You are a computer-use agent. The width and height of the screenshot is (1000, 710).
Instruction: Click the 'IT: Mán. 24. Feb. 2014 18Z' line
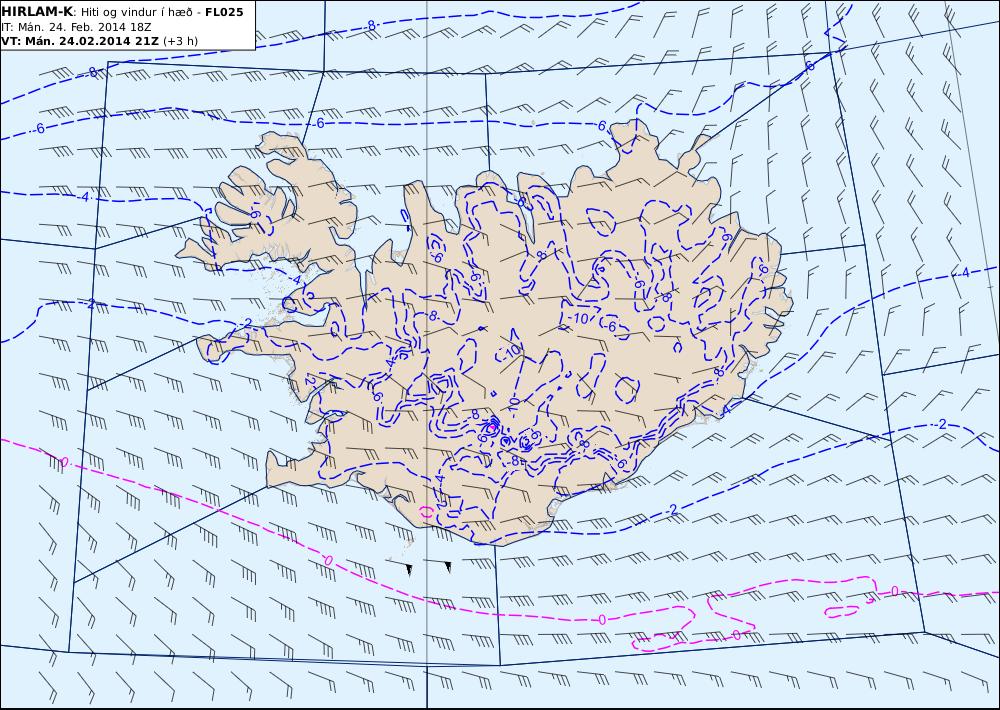pyautogui.click(x=76, y=27)
